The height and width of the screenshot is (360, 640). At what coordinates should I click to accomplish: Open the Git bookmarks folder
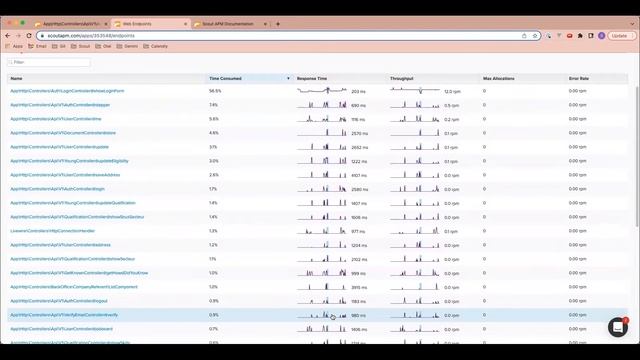point(59,47)
